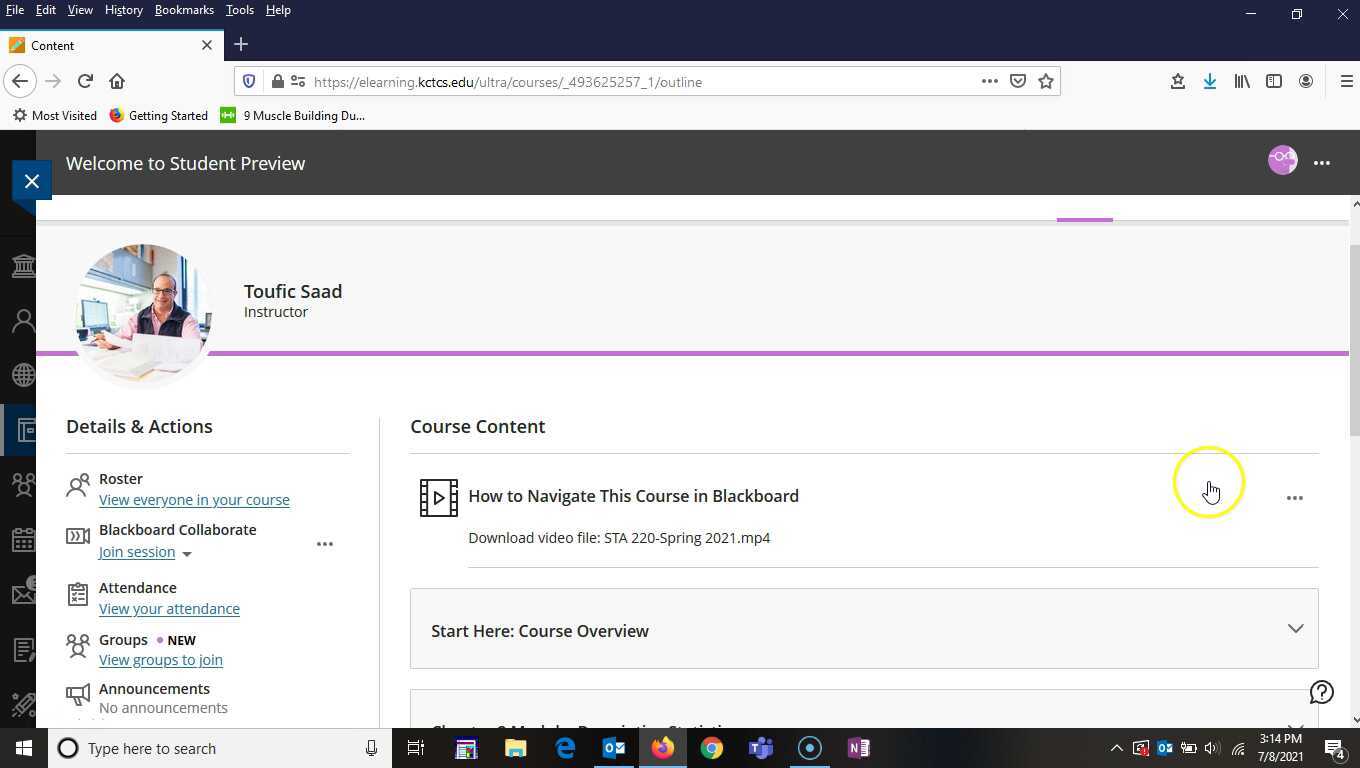
Task: Click View everyone in your course link
Action: [x=194, y=500]
